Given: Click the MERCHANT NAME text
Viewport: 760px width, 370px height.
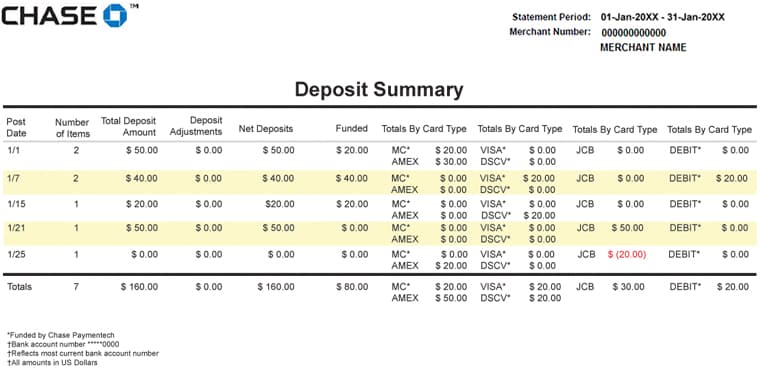Looking at the screenshot, I should click(643, 48).
